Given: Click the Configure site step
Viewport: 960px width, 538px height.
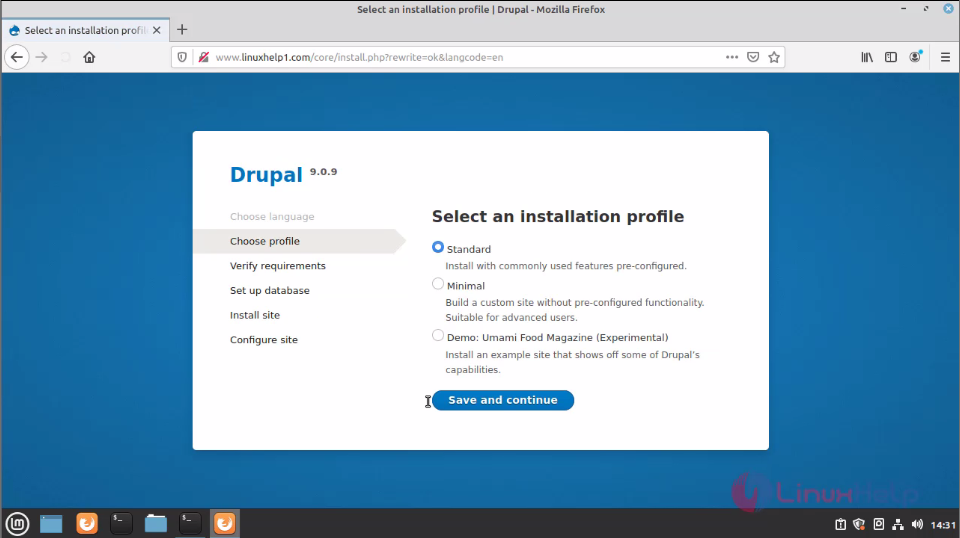Looking at the screenshot, I should click(264, 340).
